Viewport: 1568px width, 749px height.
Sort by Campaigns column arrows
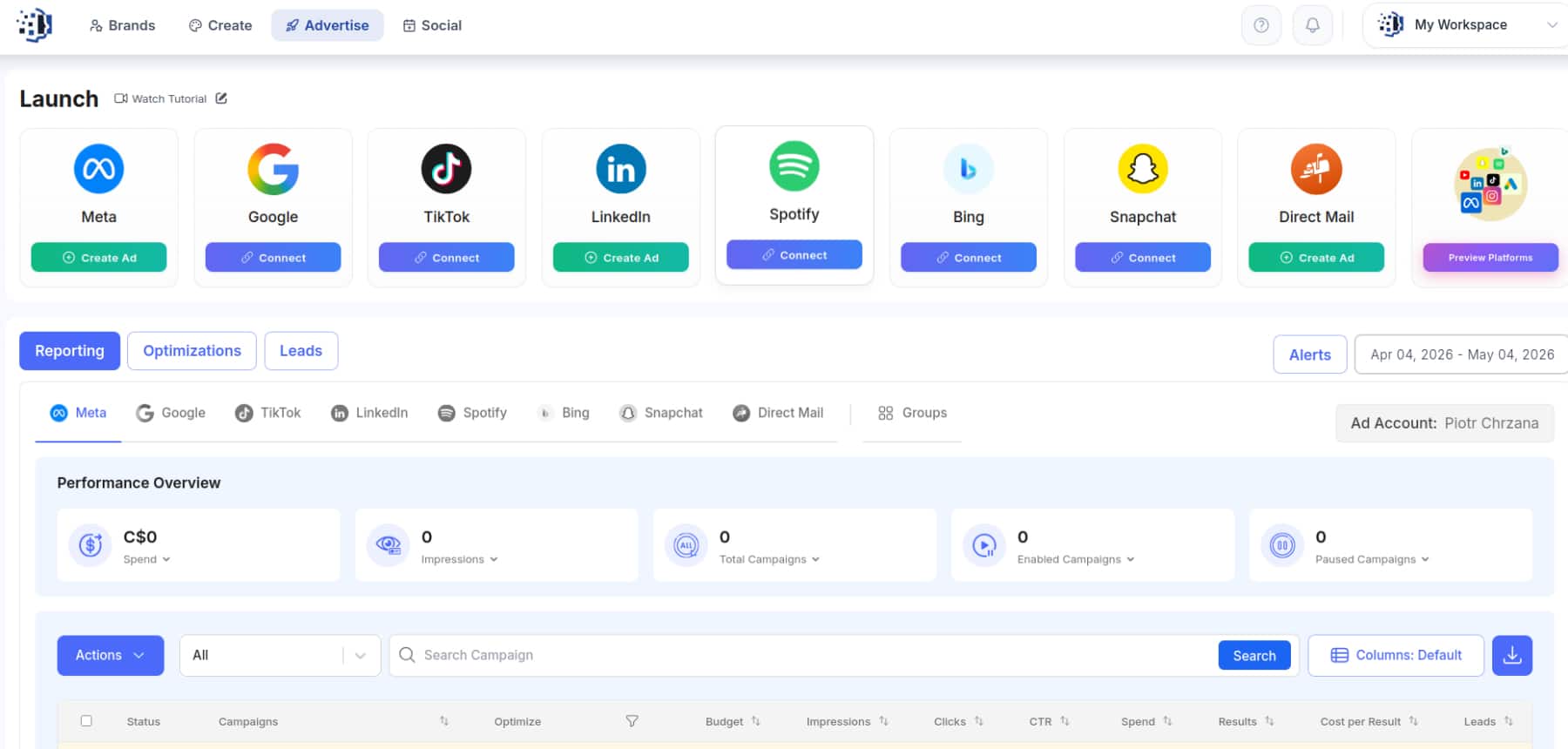(443, 721)
